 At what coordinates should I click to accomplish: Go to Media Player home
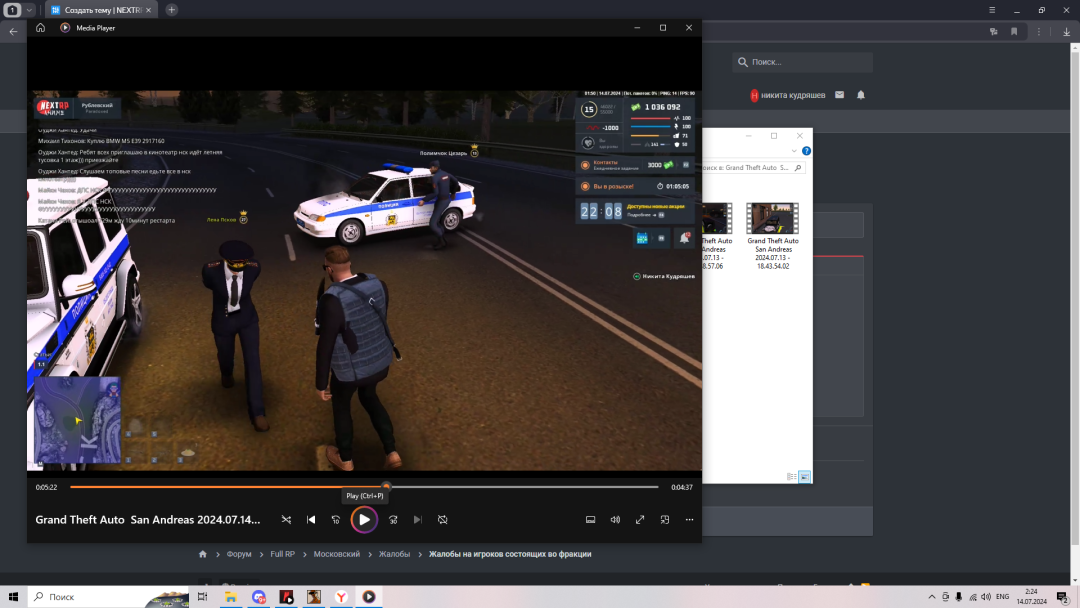[x=41, y=28]
